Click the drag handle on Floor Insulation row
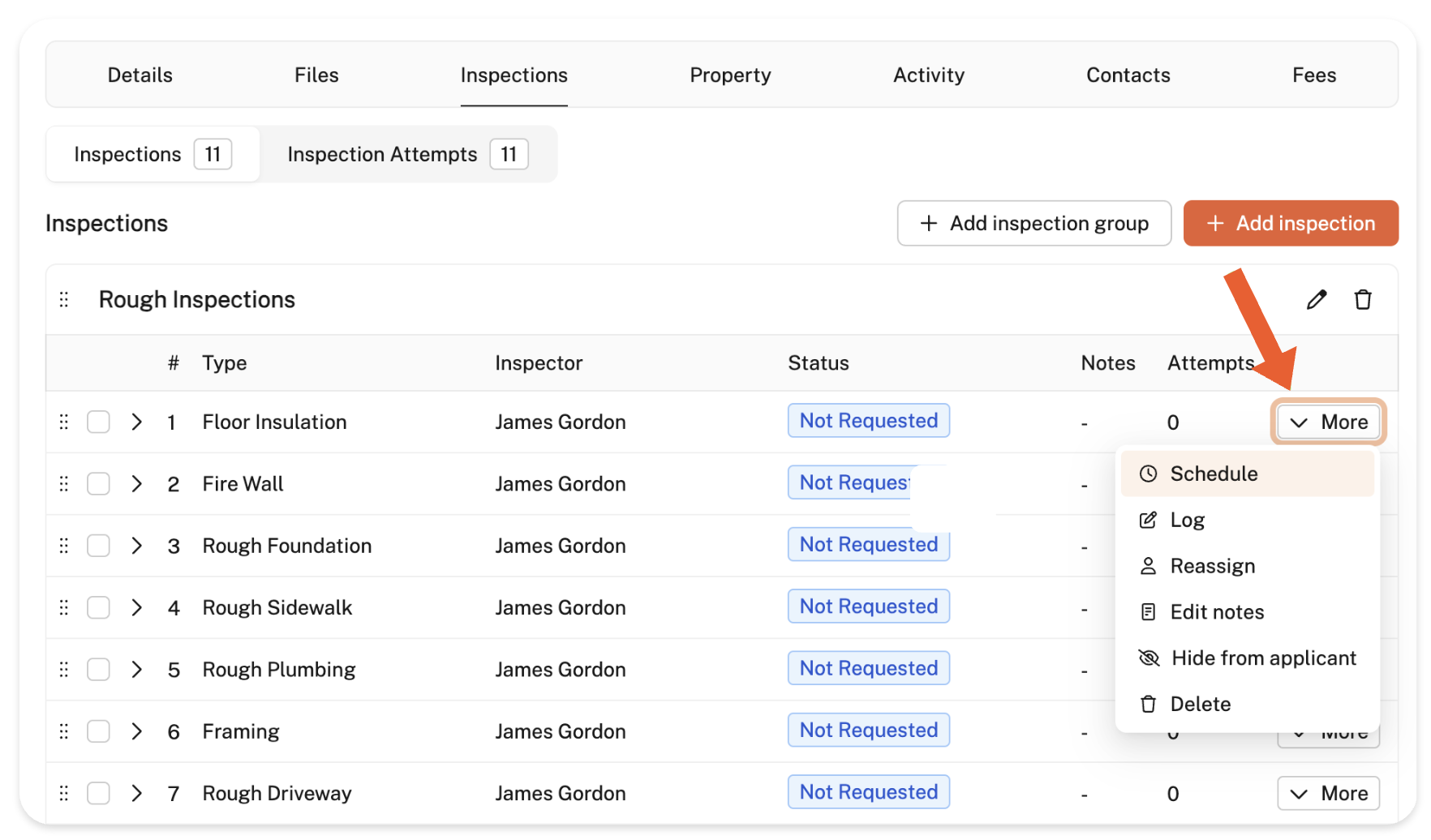 pyautogui.click(x=64, y=422)
